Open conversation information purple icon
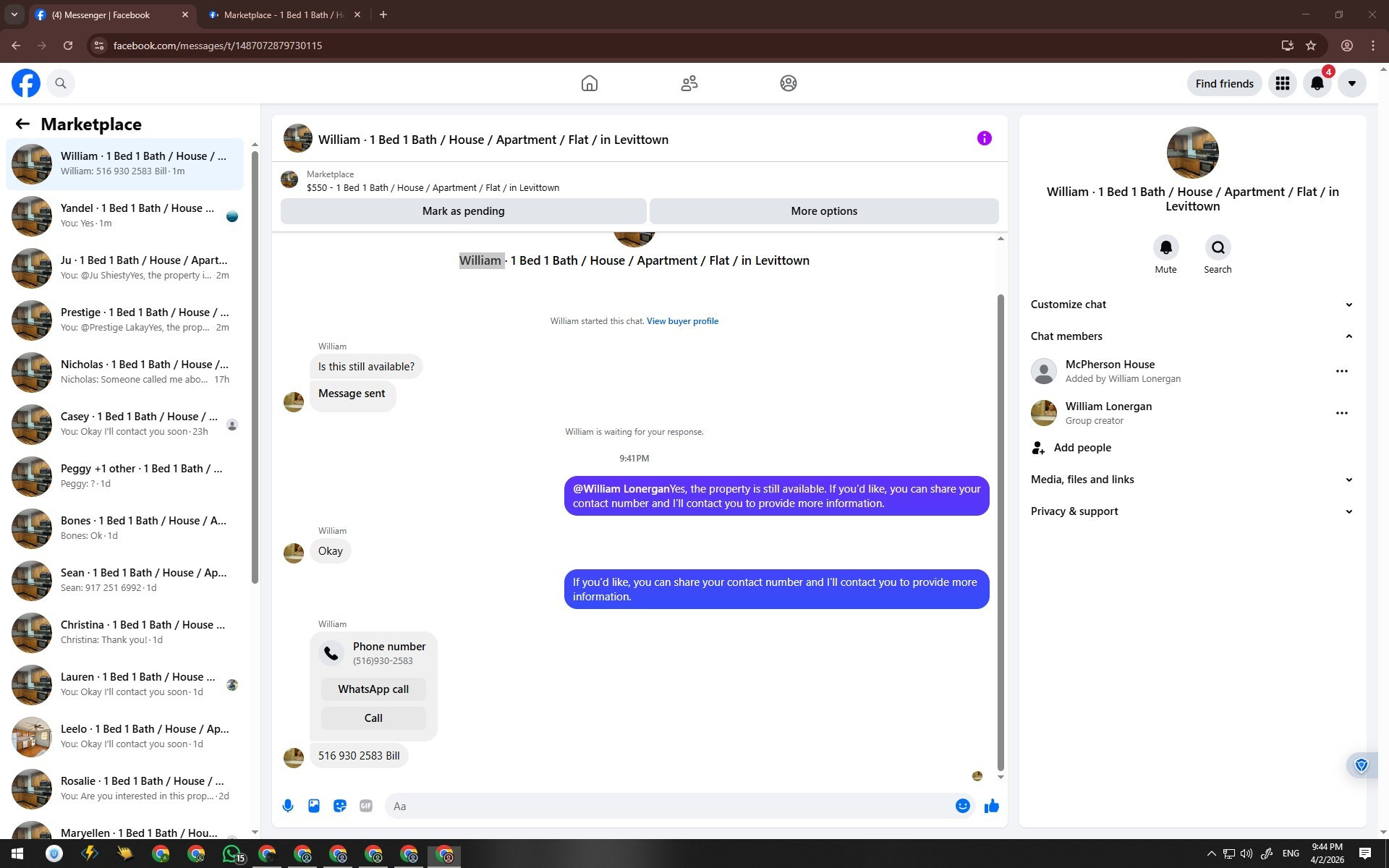 click(984, 138)
